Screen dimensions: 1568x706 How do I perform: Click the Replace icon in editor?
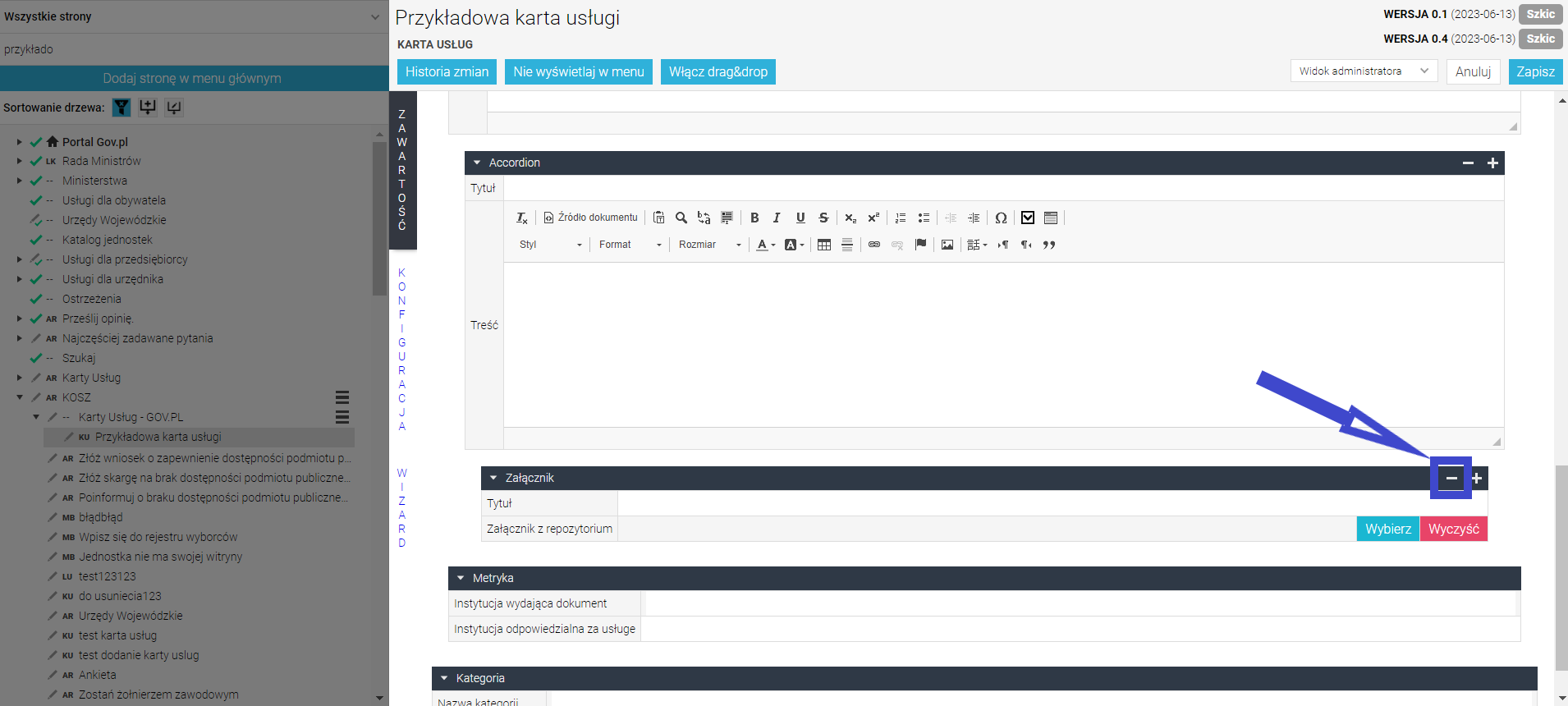pos(704,218)
